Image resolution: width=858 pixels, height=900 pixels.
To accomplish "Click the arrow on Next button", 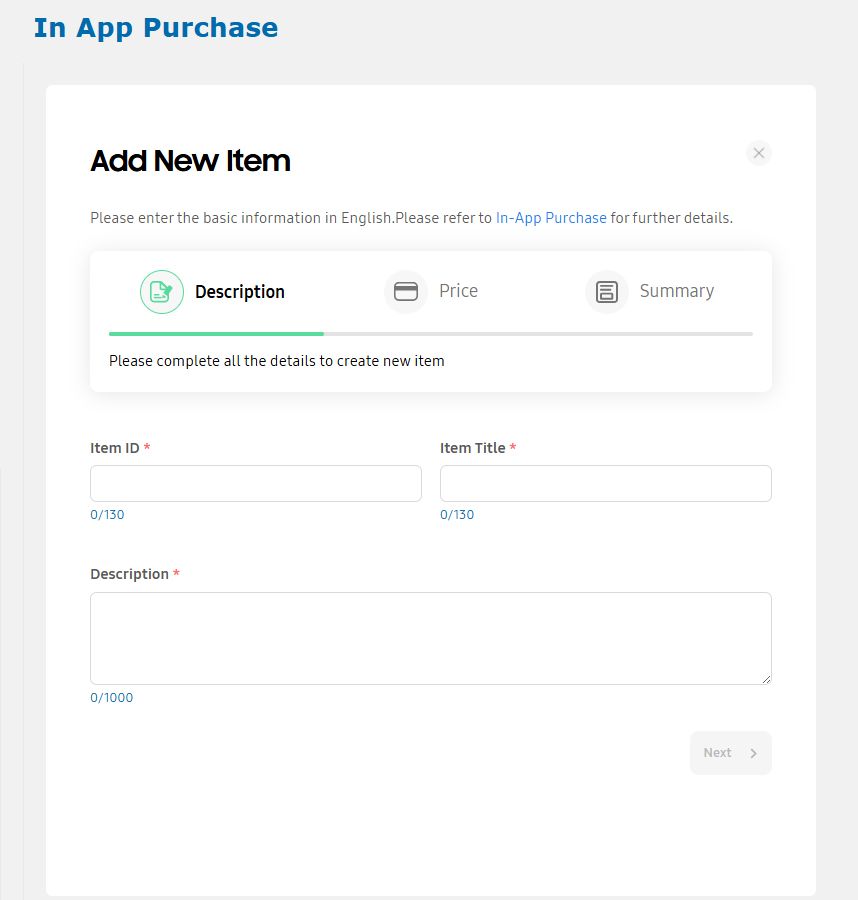I will click(754, 753).
